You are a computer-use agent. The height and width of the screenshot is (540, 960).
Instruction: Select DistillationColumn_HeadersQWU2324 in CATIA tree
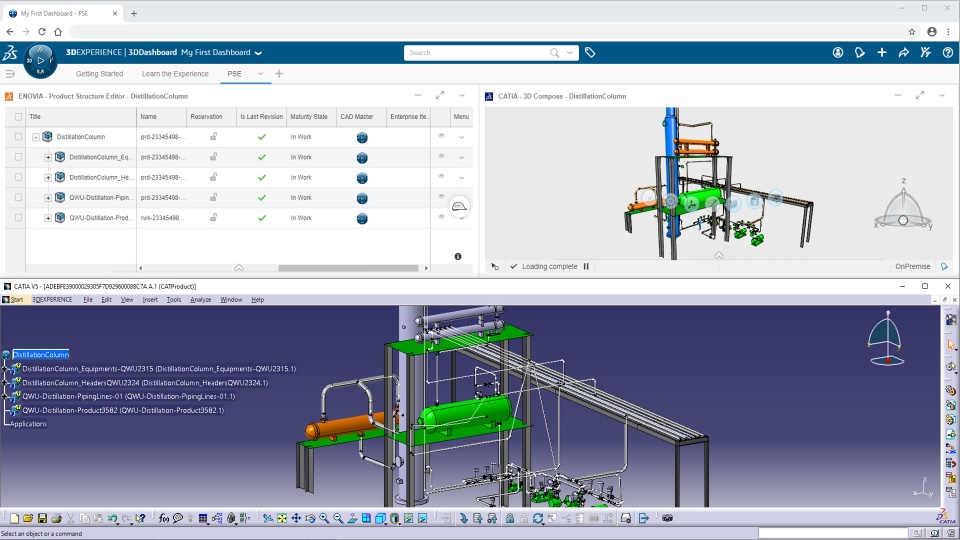click(145, 383)
